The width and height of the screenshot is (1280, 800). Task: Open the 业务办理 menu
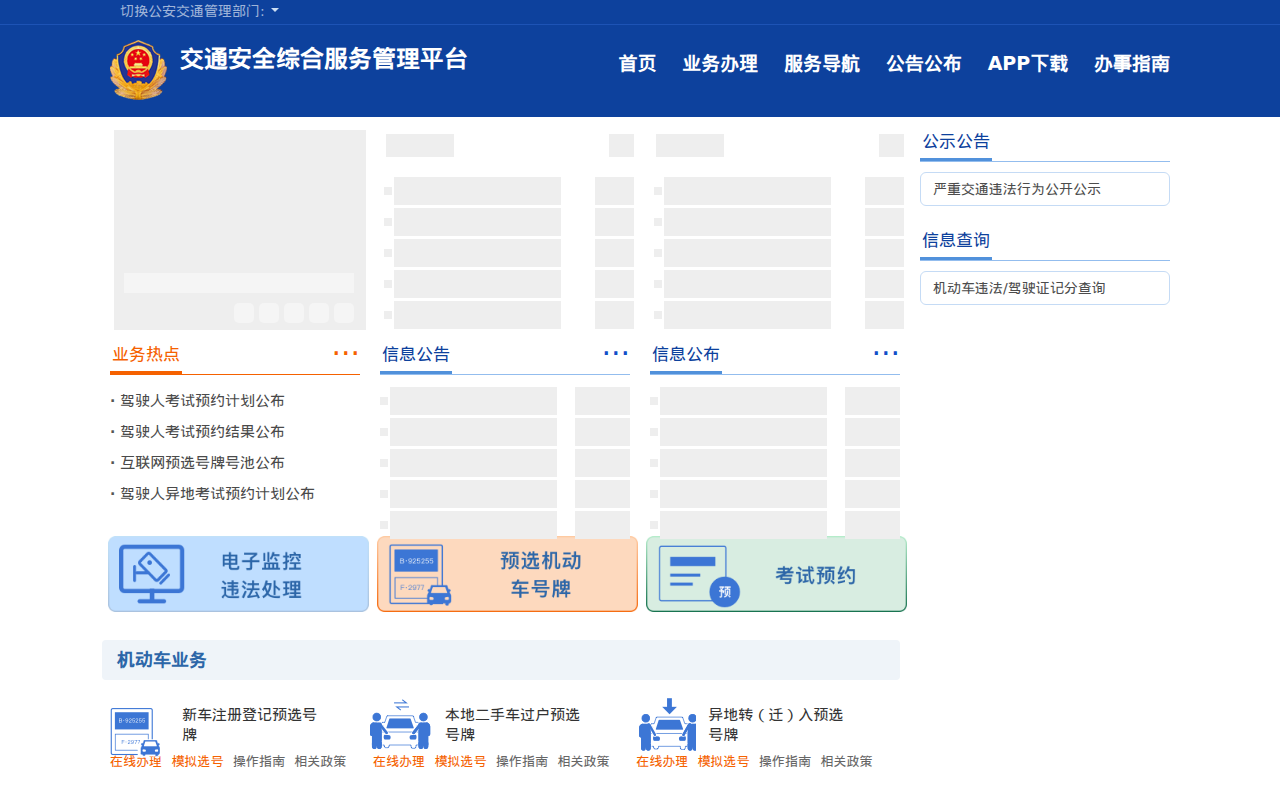click(x=720, y=64)
